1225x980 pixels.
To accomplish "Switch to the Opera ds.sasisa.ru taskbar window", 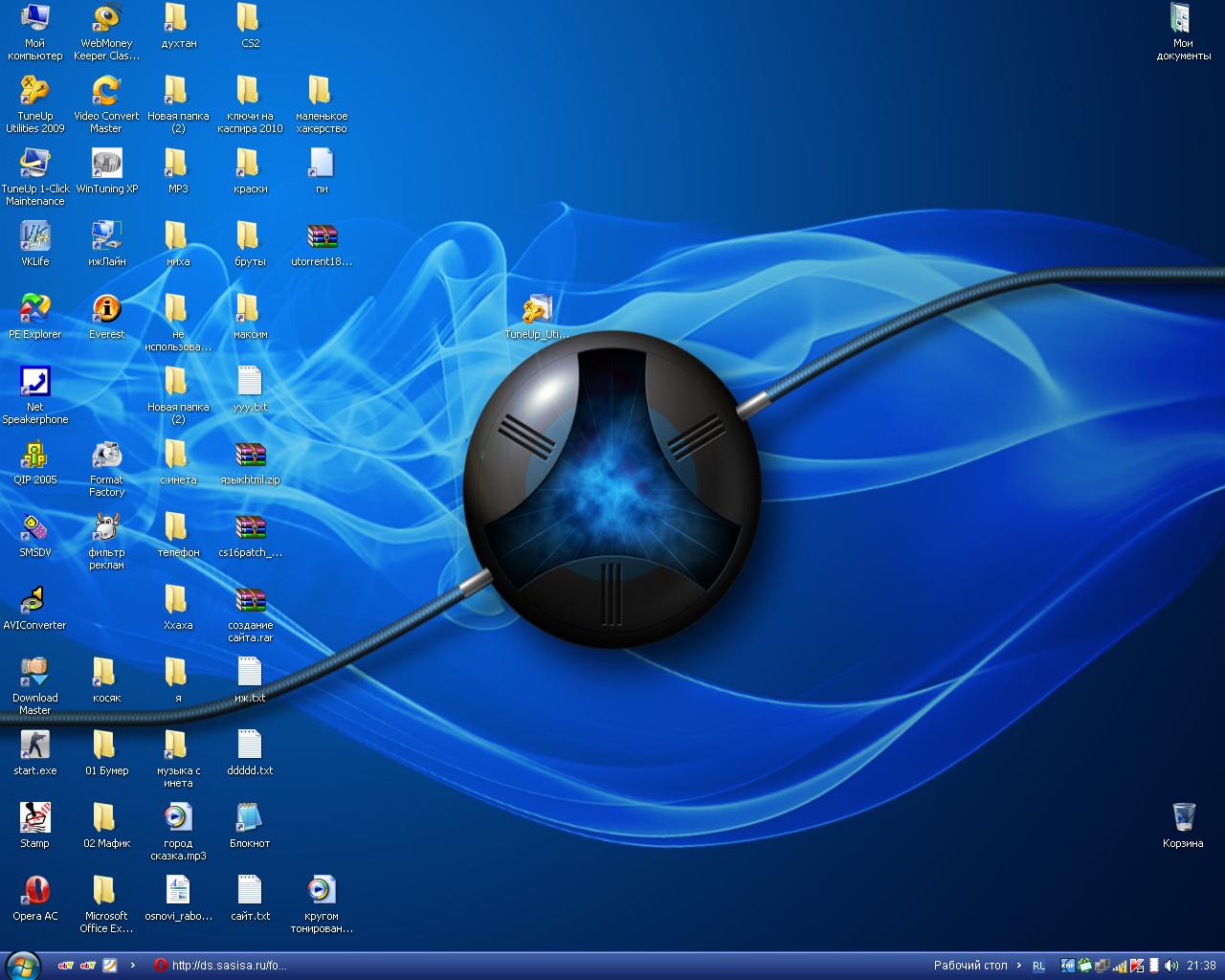I will click(x=220, y=966).
